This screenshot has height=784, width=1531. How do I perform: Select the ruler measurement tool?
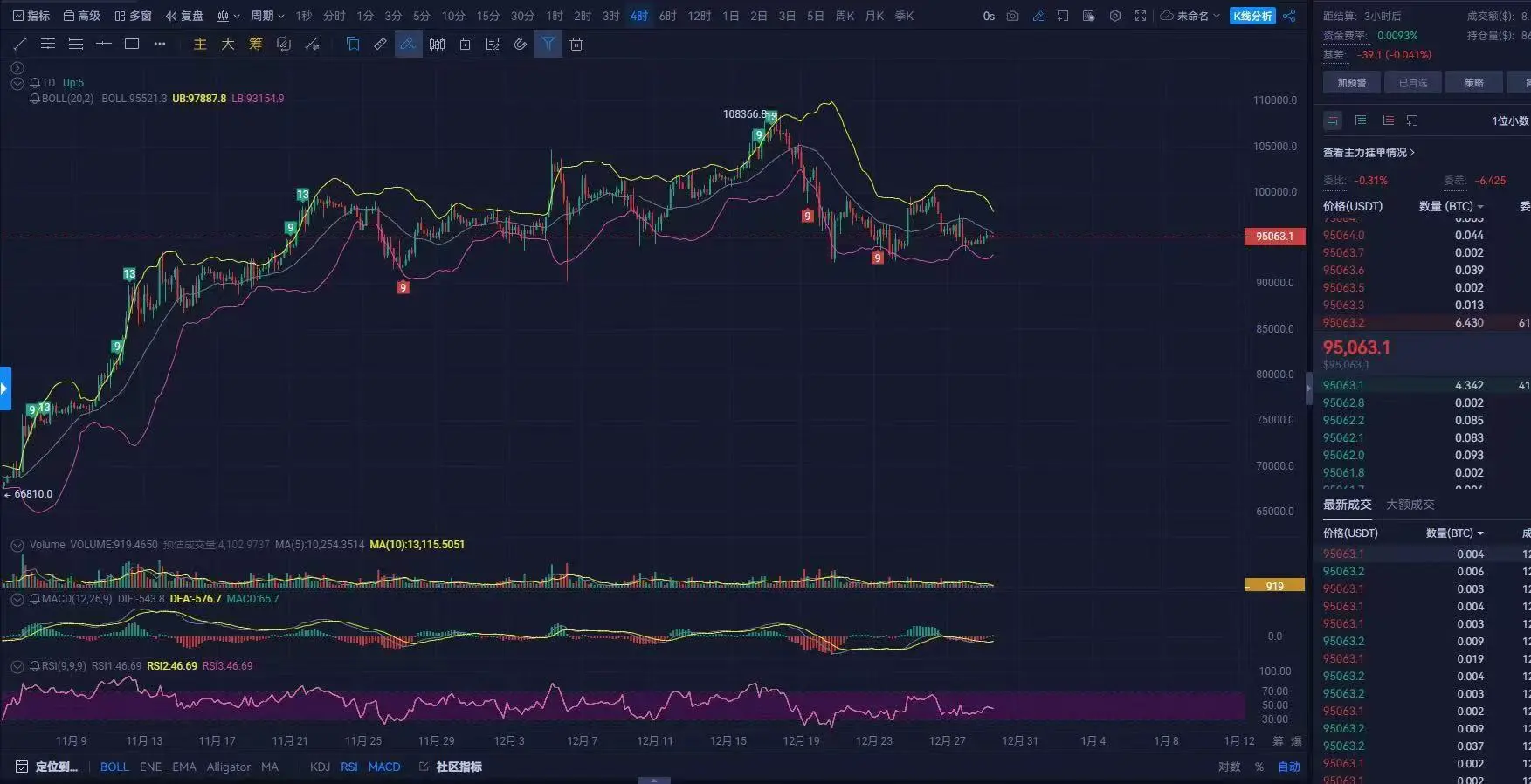381,44
